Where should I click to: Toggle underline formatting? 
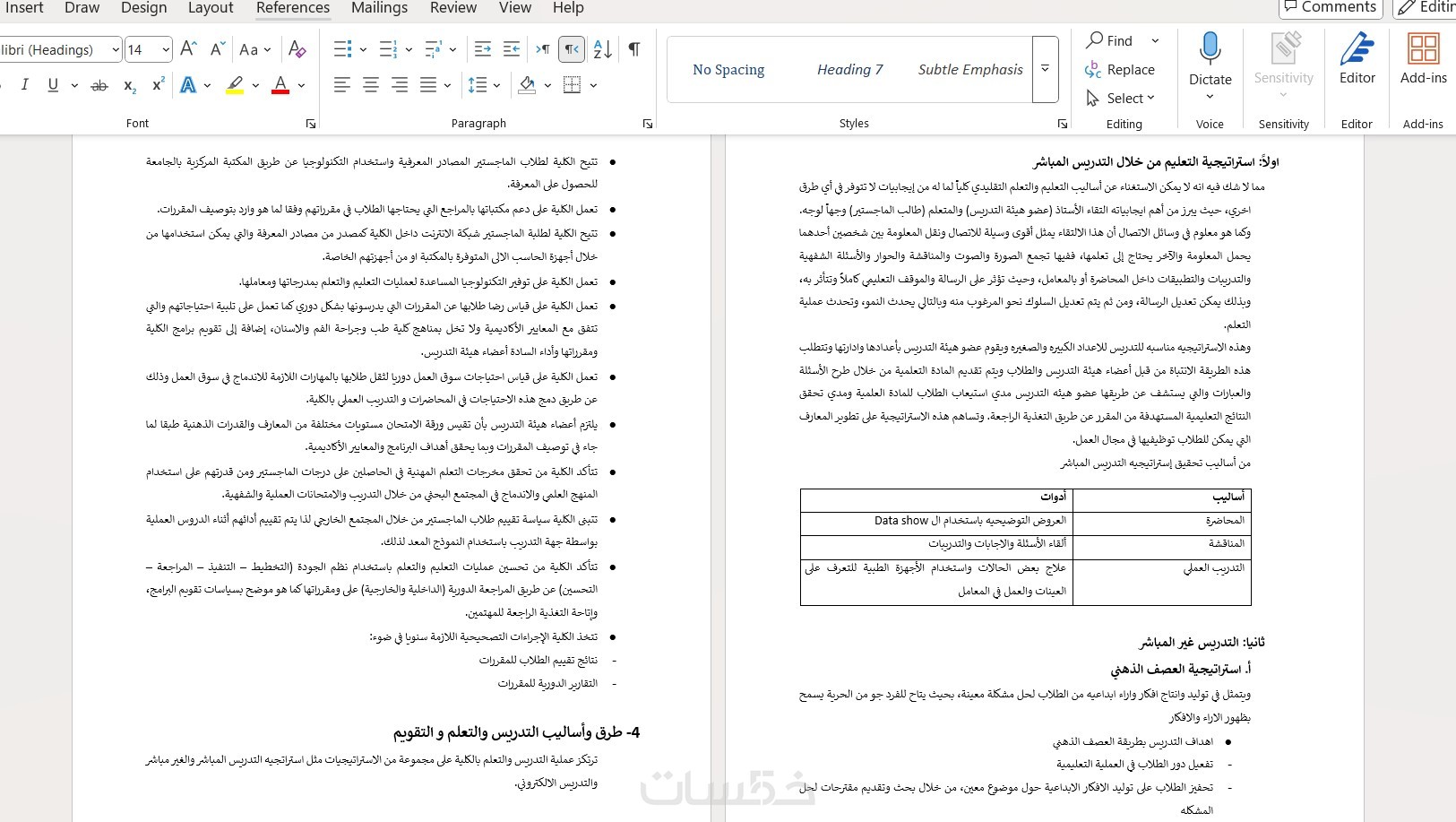pyautogui.click(x=53, y=85)
